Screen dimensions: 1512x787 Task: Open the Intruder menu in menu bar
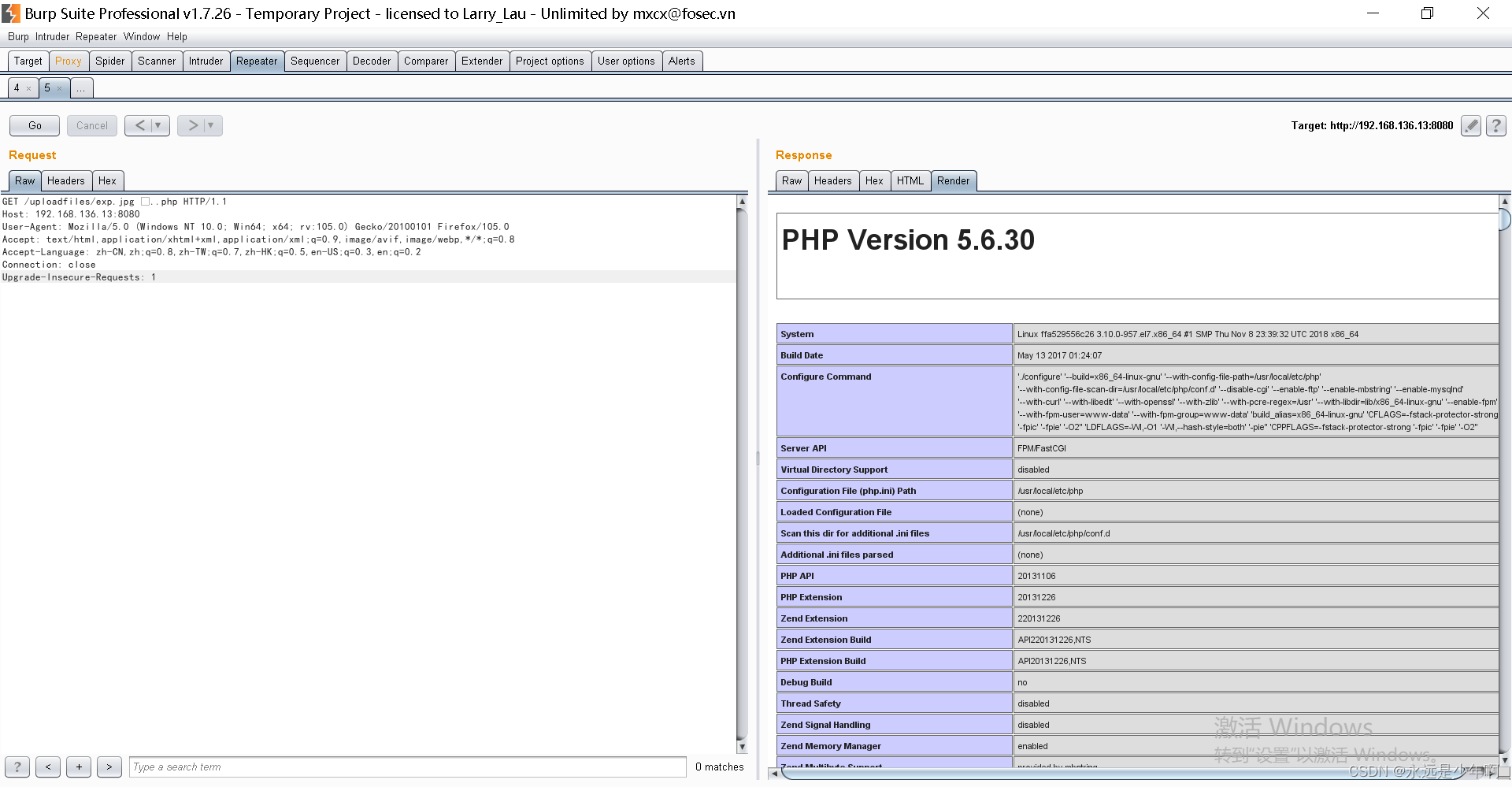point(52,37)
